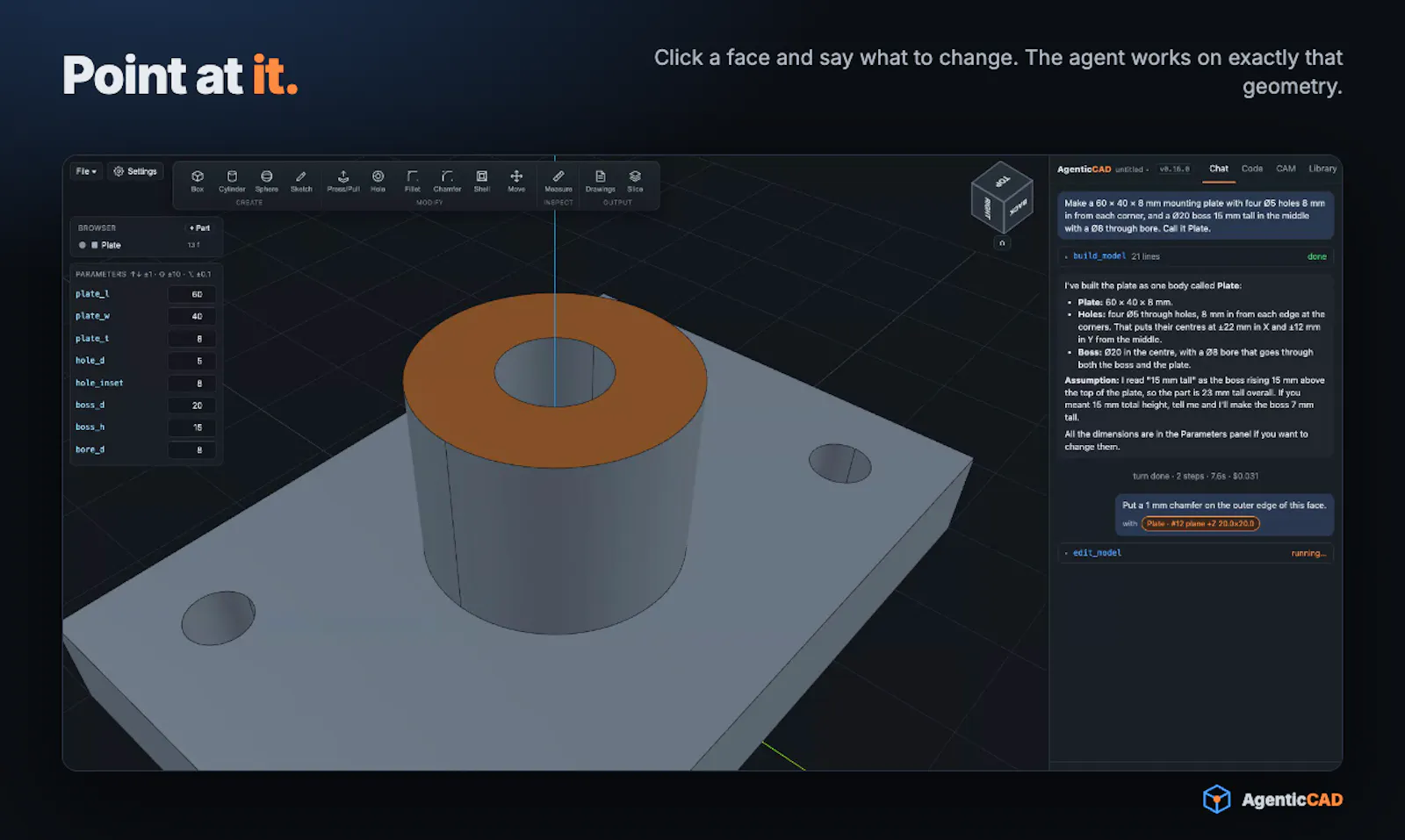Edit the boss_d parameter value

191,406
